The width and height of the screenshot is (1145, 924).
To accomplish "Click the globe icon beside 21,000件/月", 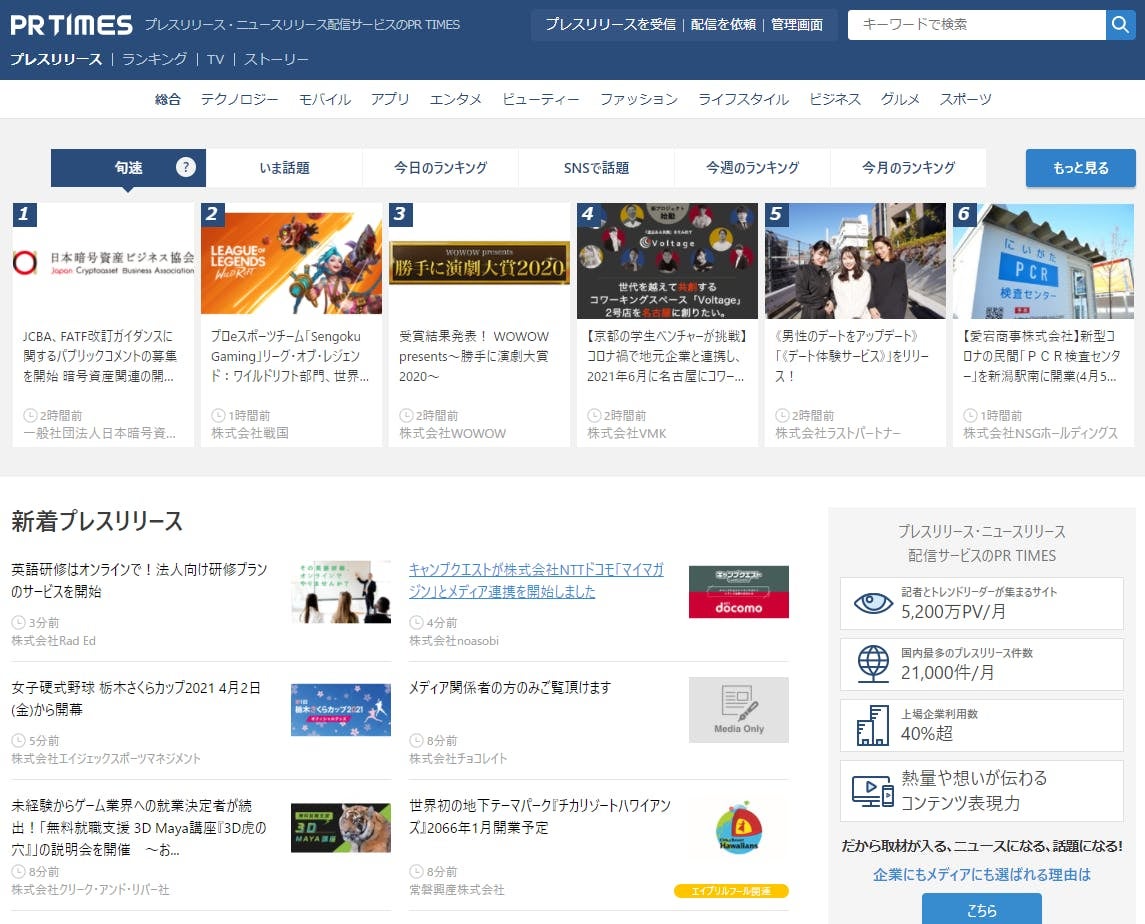I will pos(872,664).
